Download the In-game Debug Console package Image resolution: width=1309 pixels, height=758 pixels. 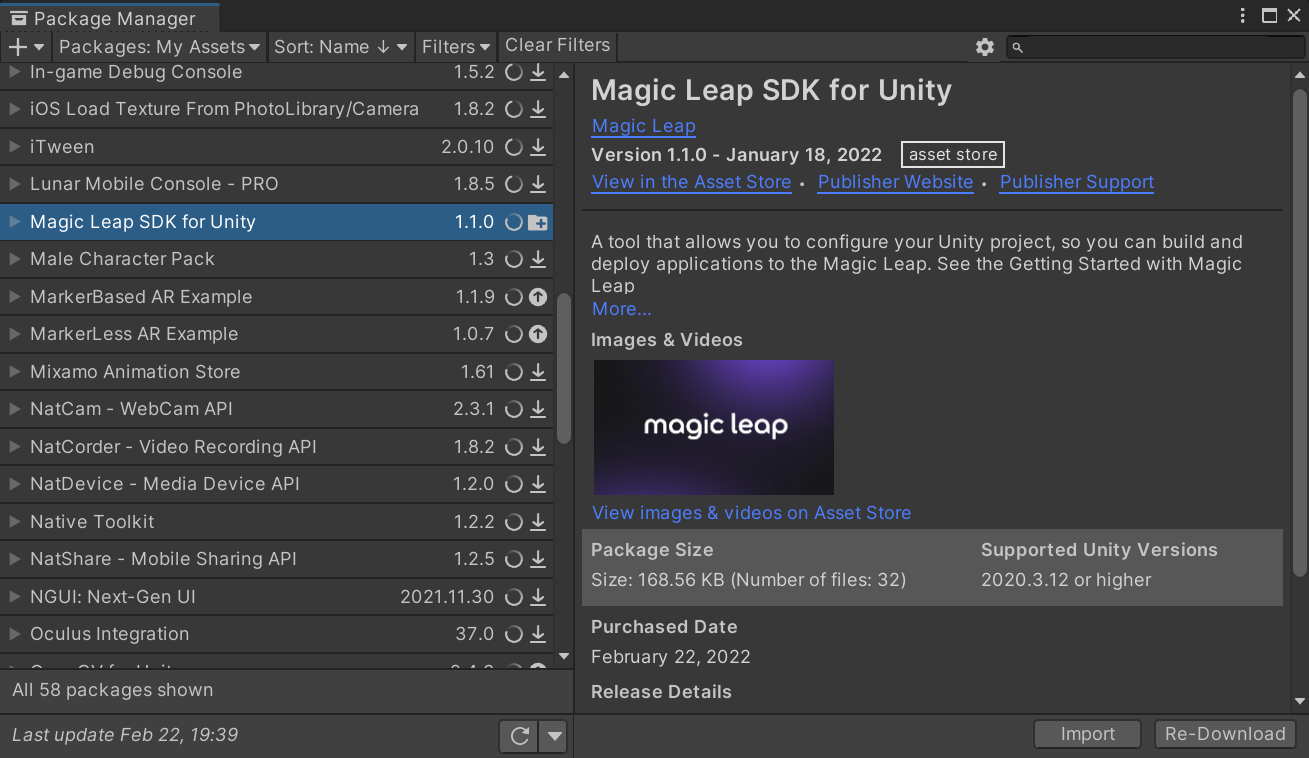[538, 72]
